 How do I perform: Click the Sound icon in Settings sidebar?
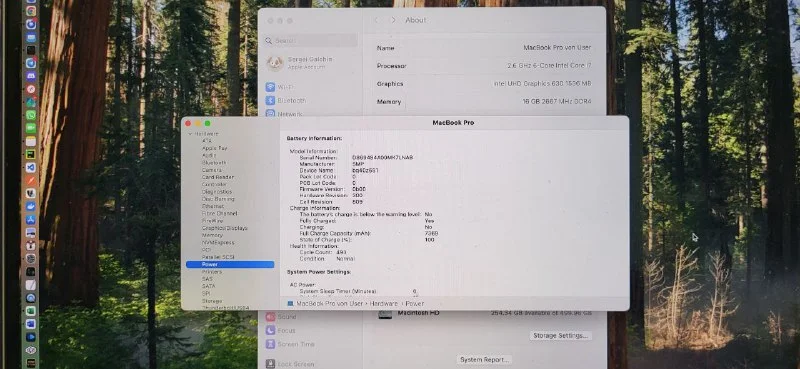point(270,317)
